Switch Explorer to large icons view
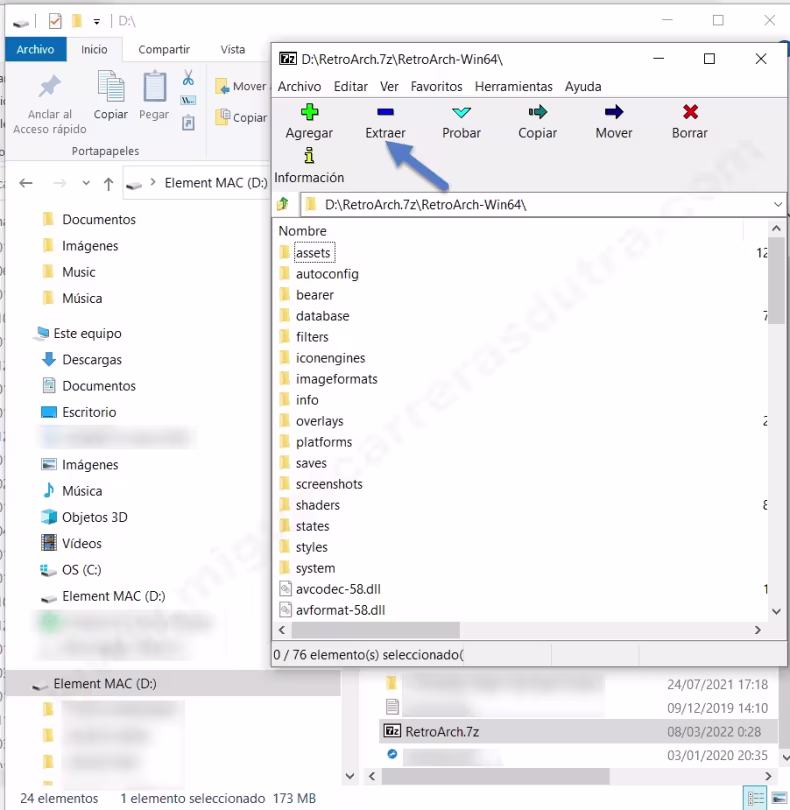Screen dimensions: 790x810 (x=778, y=798)
